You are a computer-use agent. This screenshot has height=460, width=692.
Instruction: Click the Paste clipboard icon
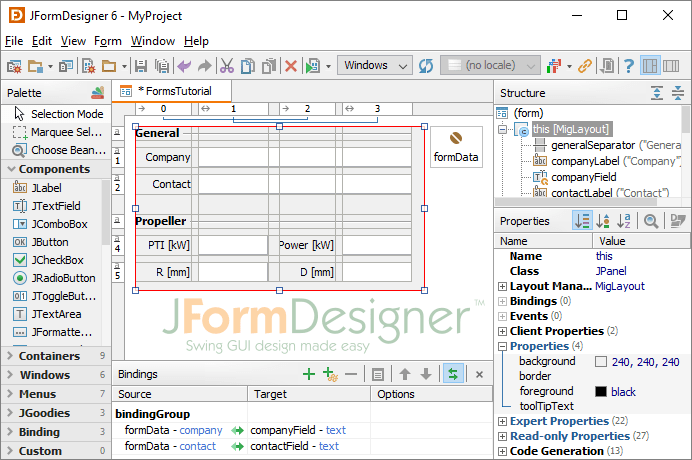click(x=269, y=66)
